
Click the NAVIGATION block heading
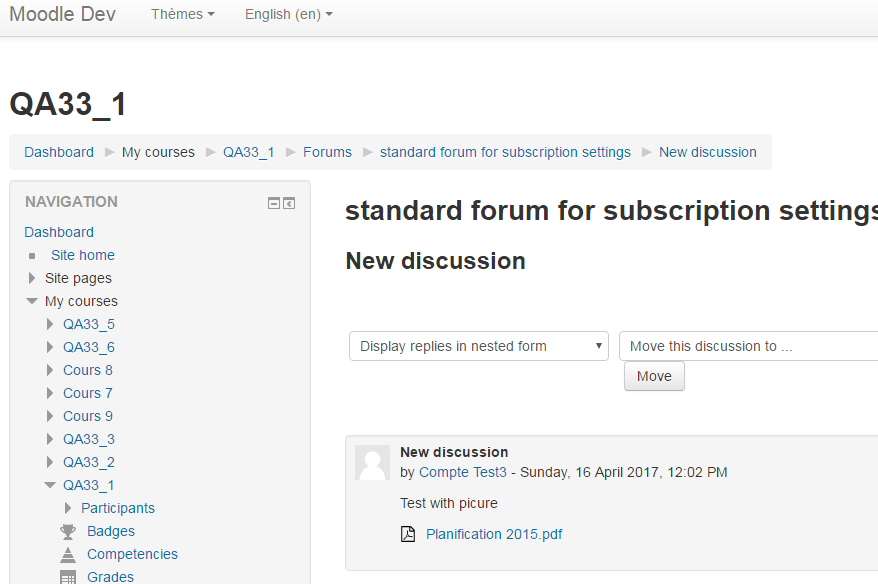(x=71, y=202)
